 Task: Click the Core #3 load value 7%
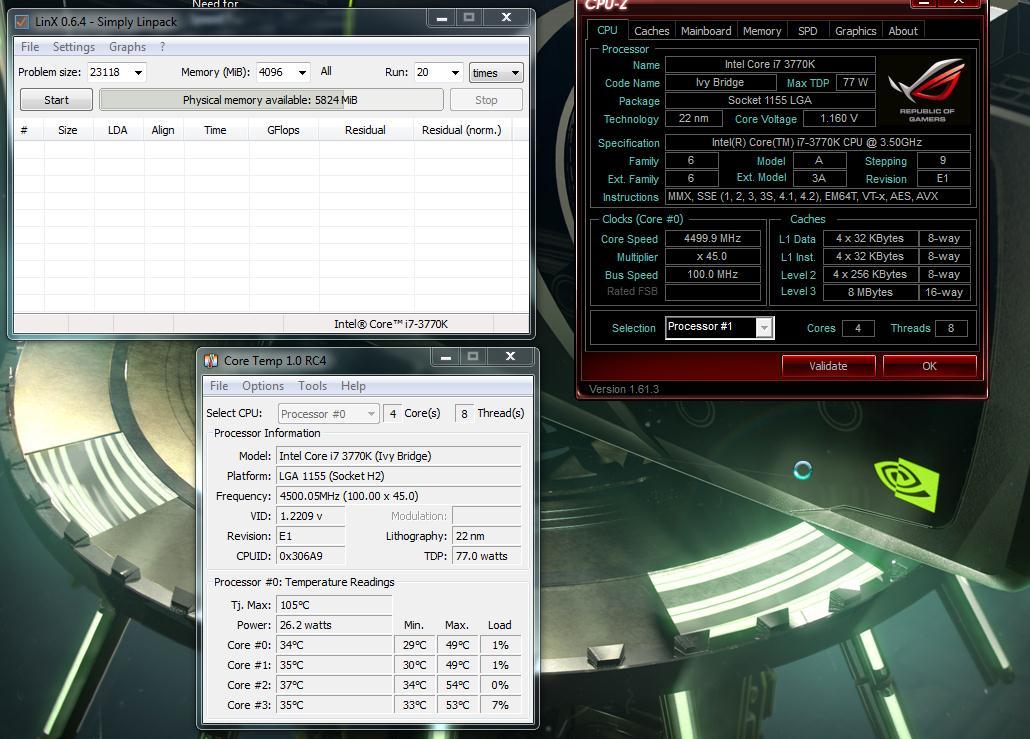pyautogui.click(x=500, y=705)
